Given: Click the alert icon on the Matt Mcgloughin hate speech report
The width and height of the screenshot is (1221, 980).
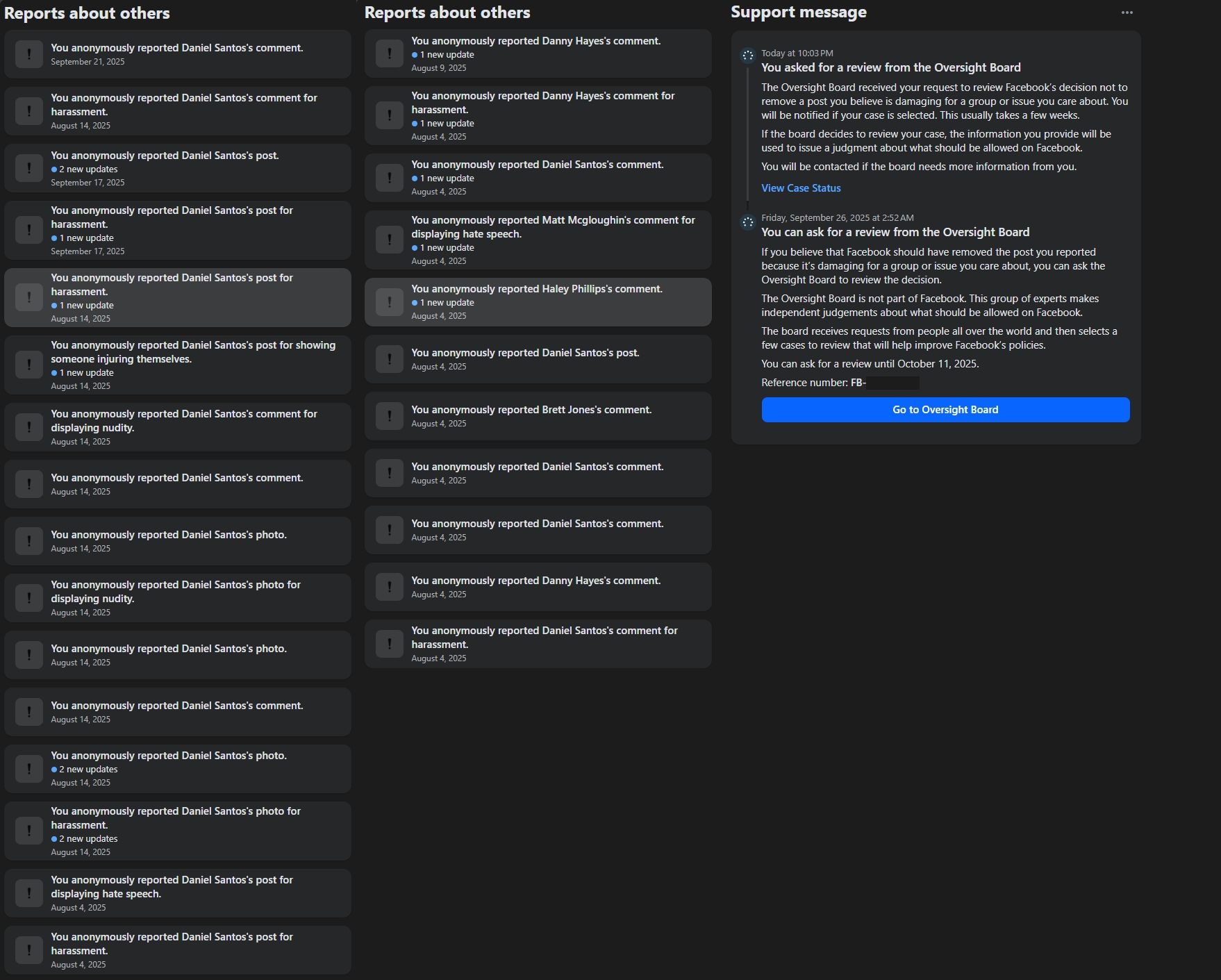Looking at the screenshot, I should pyautogui.click(x=390, y=240).
